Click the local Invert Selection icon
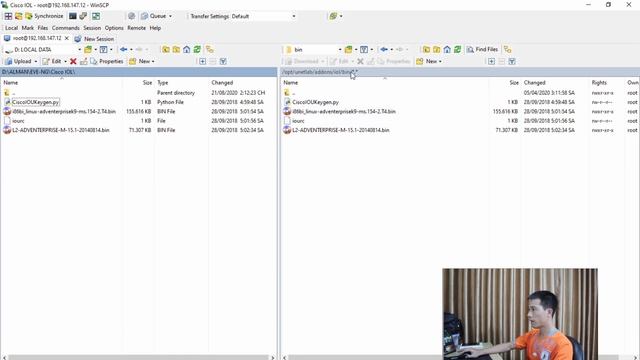Viewport: 640px width, 360px height. (223, 61)
